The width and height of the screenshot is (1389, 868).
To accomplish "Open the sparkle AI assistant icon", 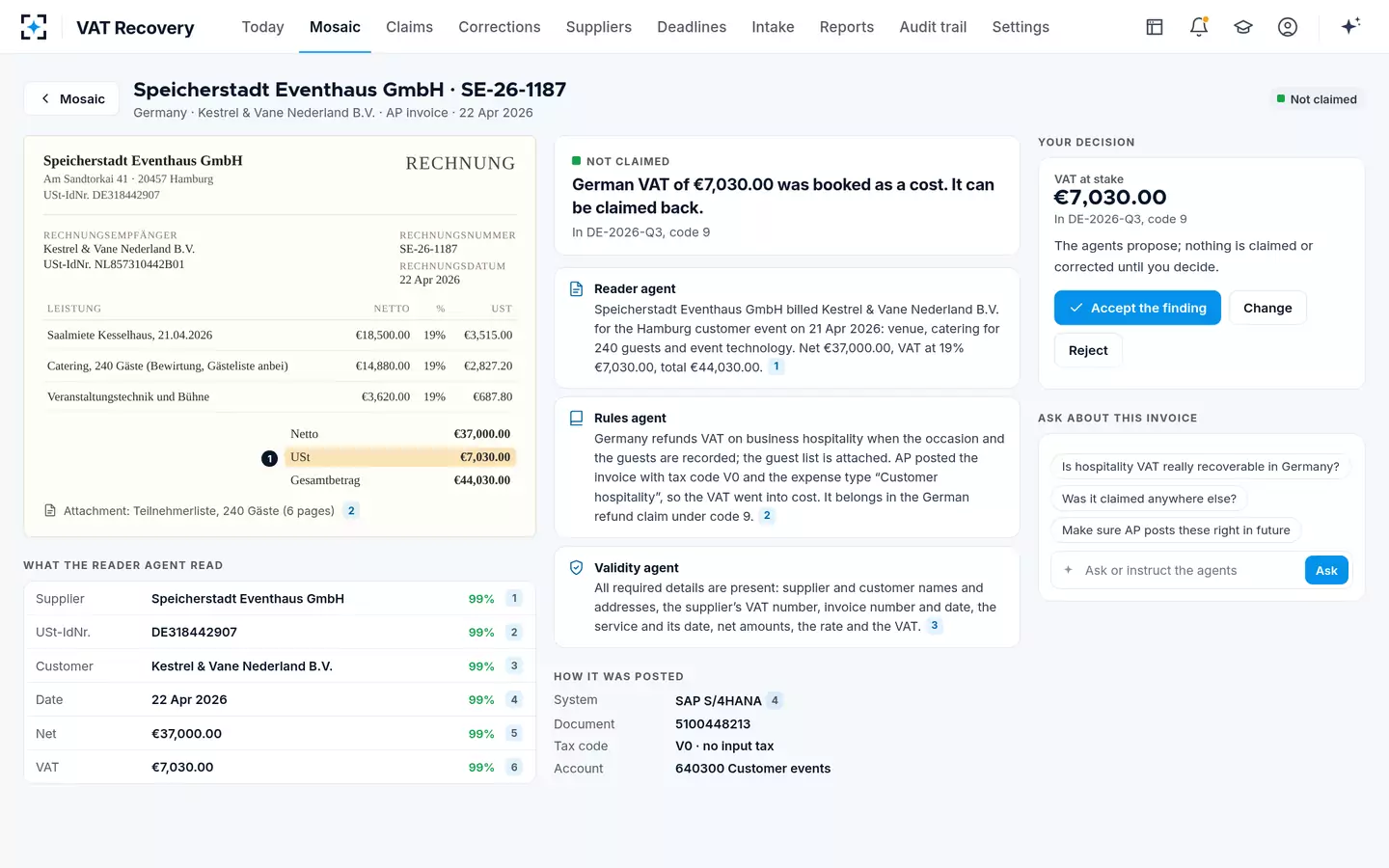I will 1350,26.
